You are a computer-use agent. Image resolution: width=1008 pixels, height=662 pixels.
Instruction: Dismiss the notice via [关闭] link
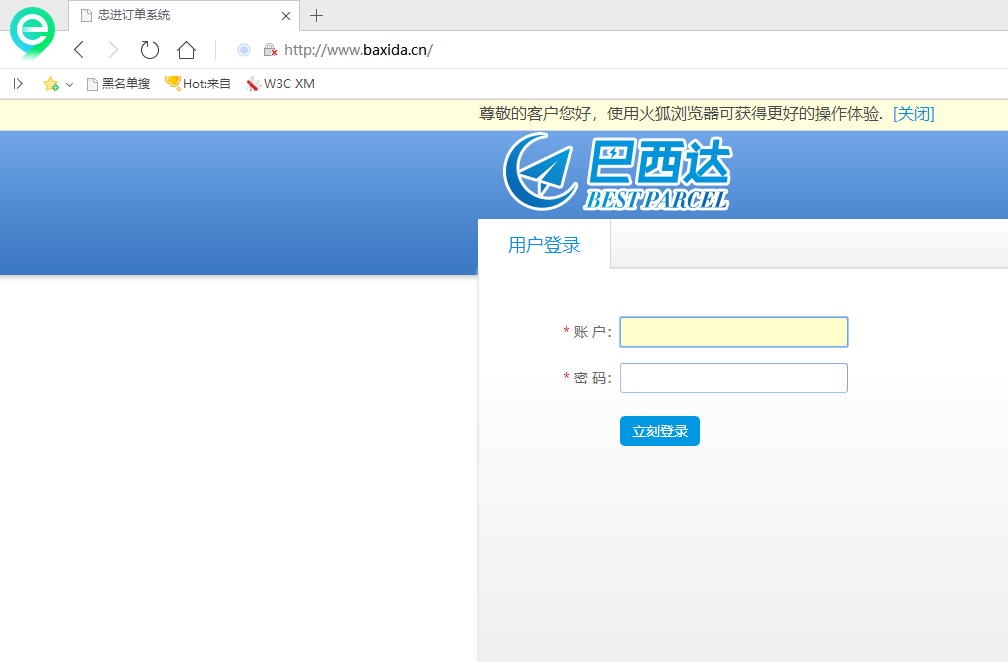[x=914, y=114]
